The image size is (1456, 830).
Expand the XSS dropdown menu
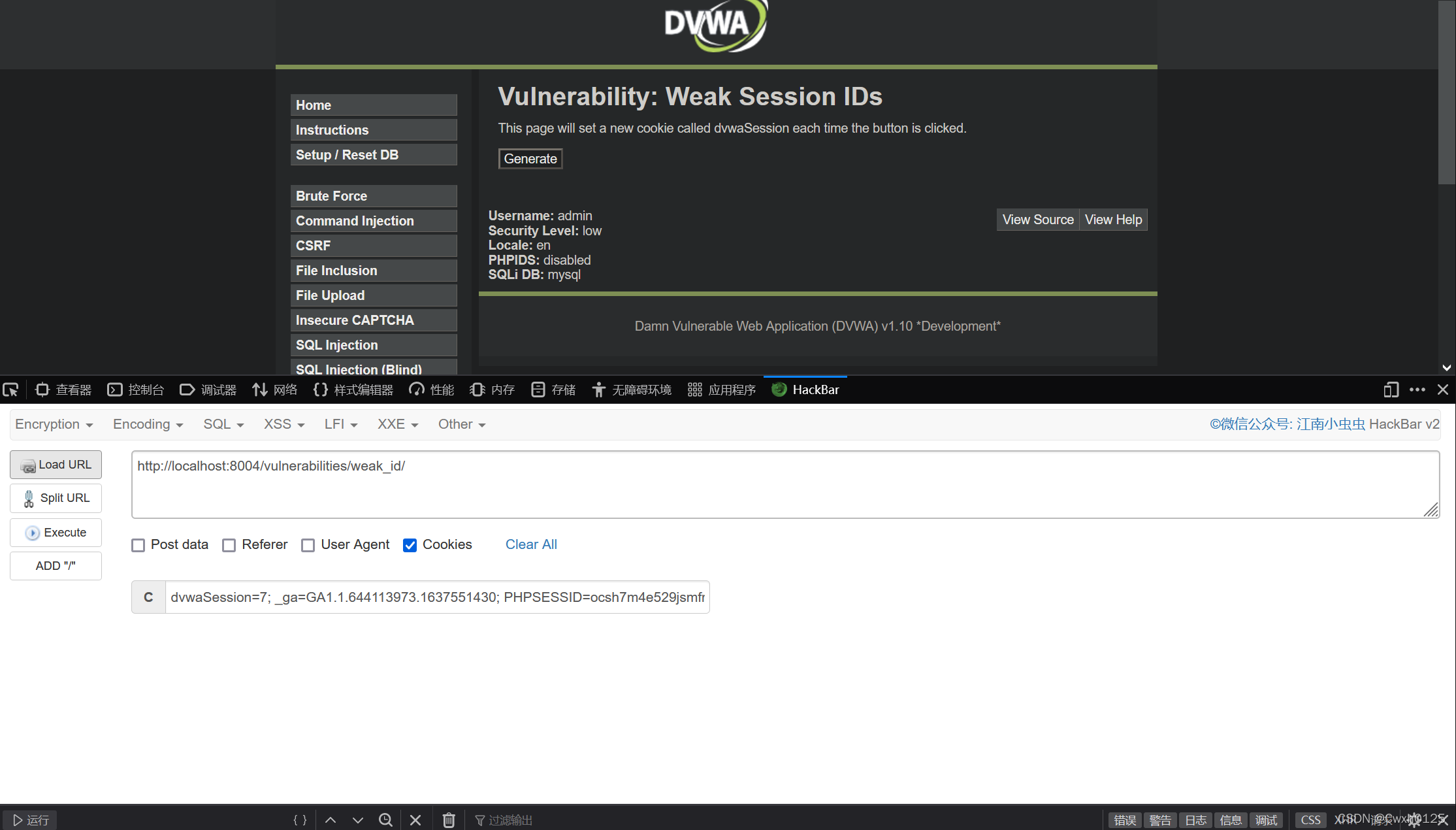point(283,424)
